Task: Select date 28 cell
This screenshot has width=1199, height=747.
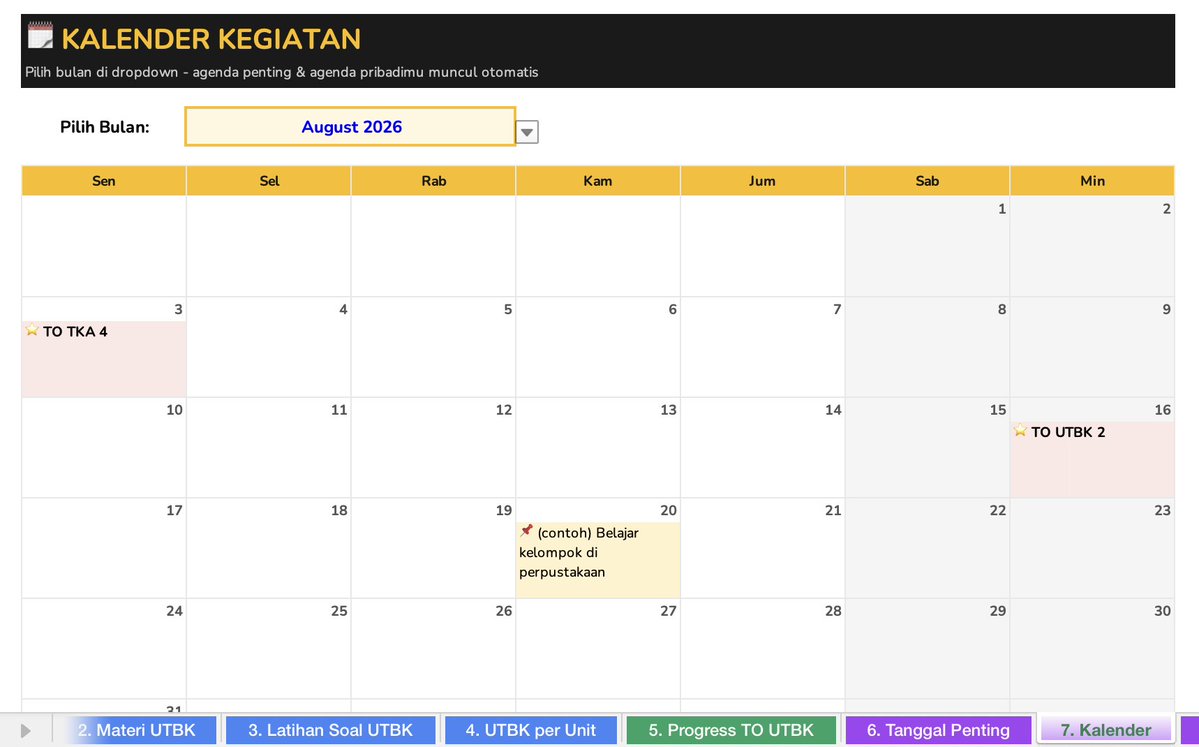Action: [762, 648]
